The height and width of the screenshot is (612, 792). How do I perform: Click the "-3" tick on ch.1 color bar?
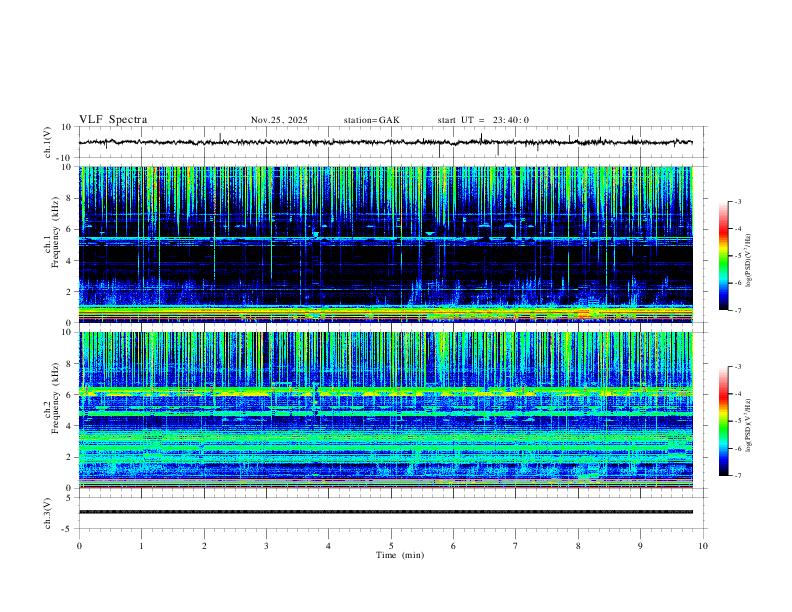coord(737,201)
